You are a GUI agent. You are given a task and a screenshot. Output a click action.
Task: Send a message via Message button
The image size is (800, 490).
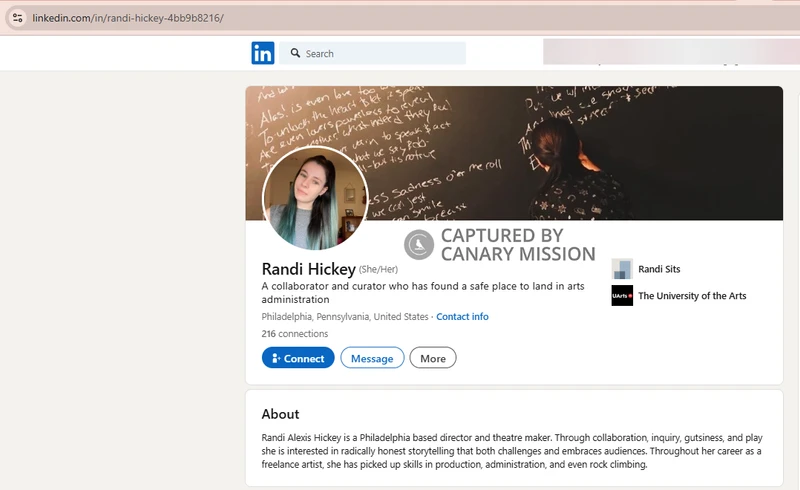372,358
